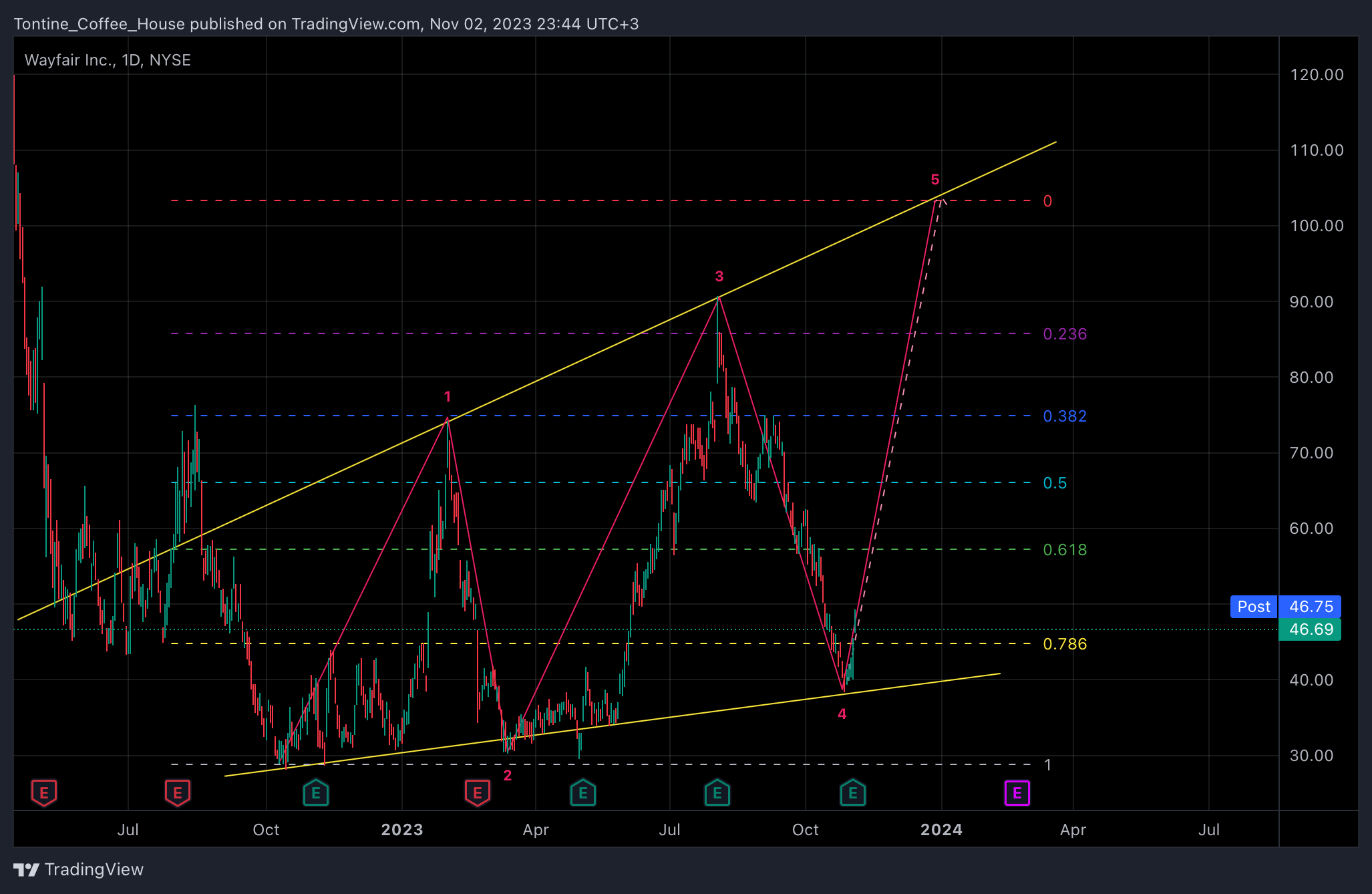Click projected wave label 5
1372x894 pixels.
[x=935, y=179]
